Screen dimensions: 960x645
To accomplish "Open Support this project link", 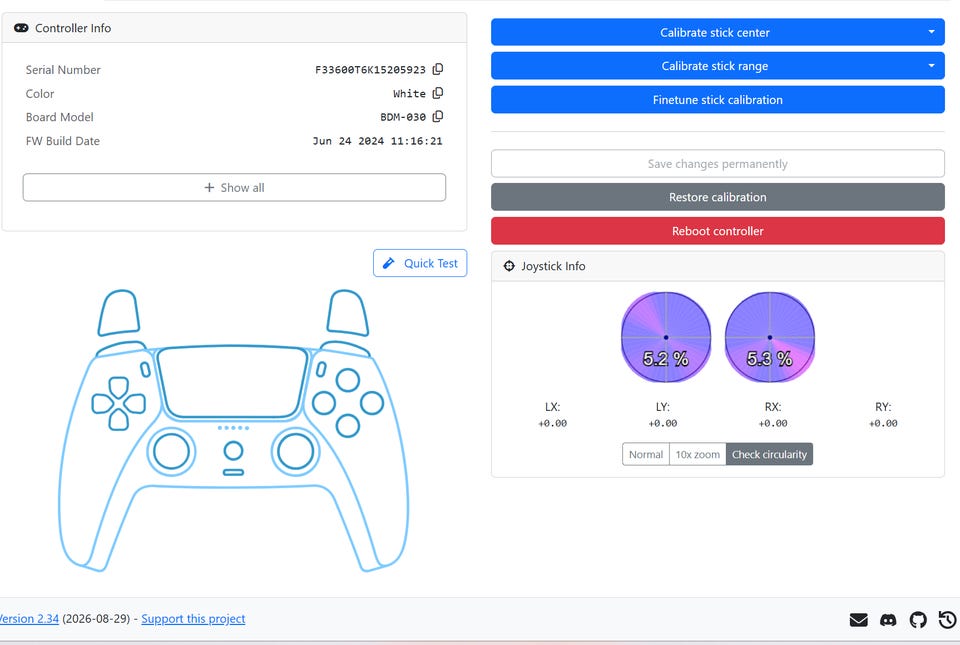I will click(193, 619).
